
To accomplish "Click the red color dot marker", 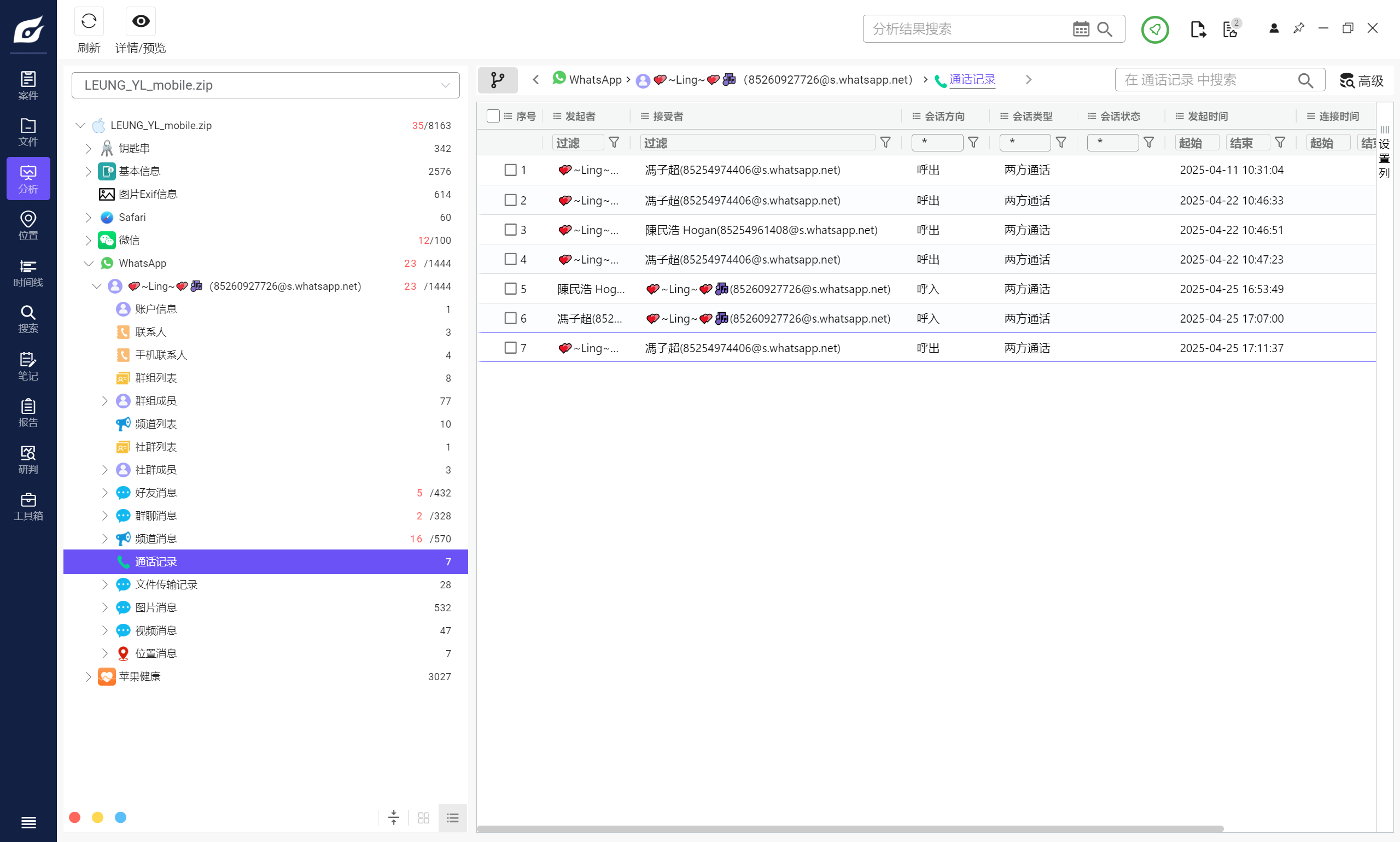I will pos(74,817).
